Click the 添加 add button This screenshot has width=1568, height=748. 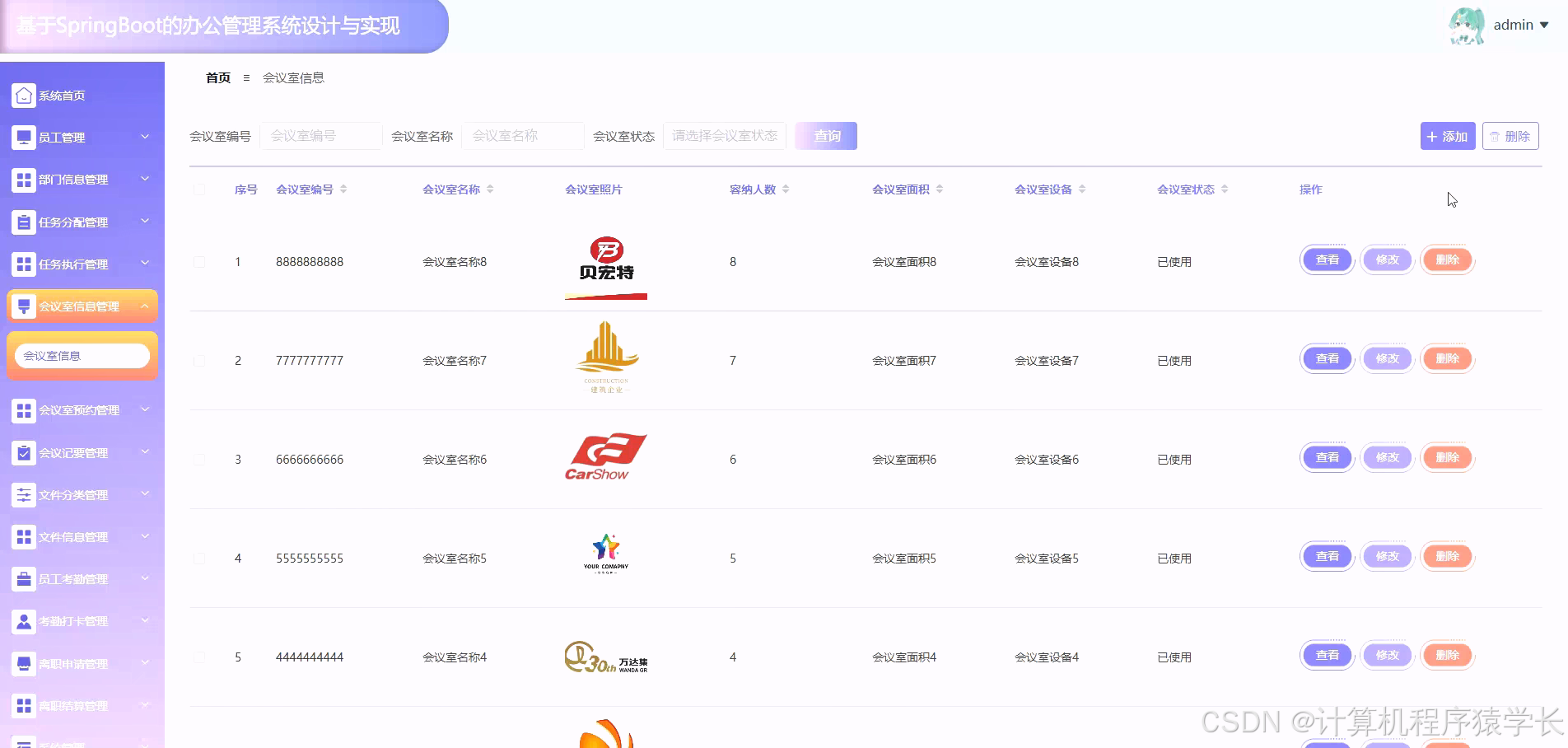coord(1448,136)
